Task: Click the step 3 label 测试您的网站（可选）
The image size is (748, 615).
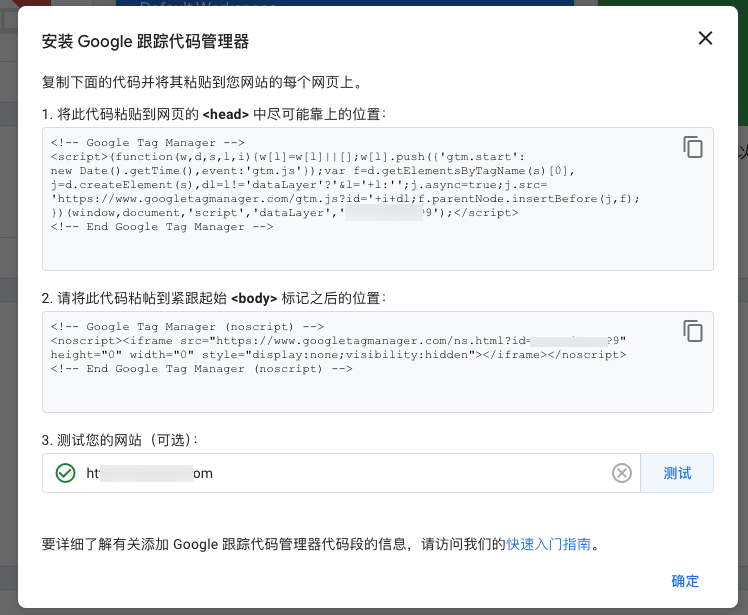Action: tap(120, 440)
